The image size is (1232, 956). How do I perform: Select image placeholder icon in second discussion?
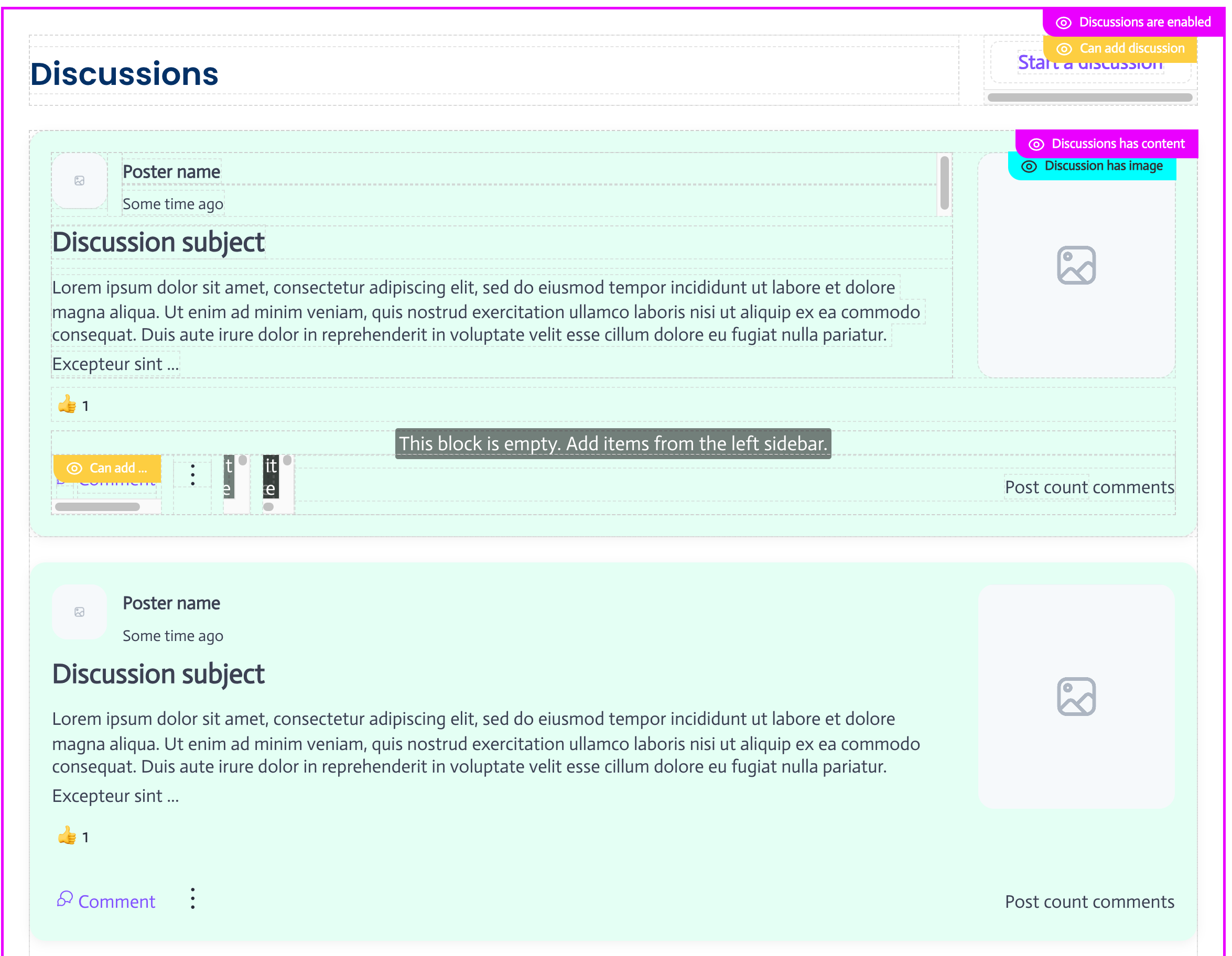1076,697
